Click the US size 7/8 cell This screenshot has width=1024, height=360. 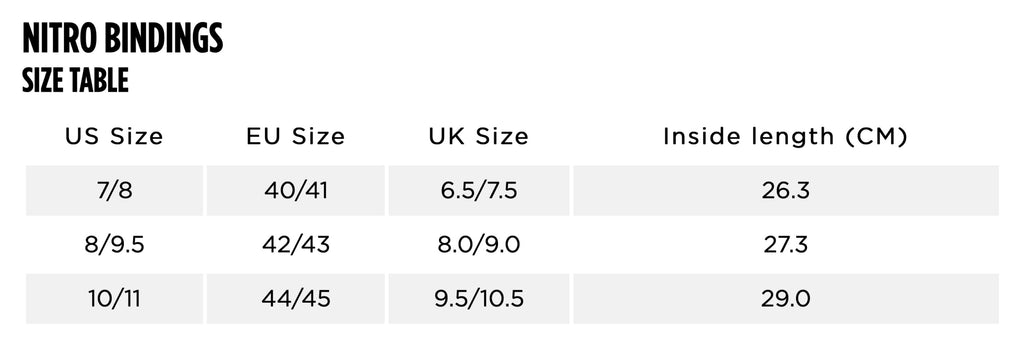[114, 190]
